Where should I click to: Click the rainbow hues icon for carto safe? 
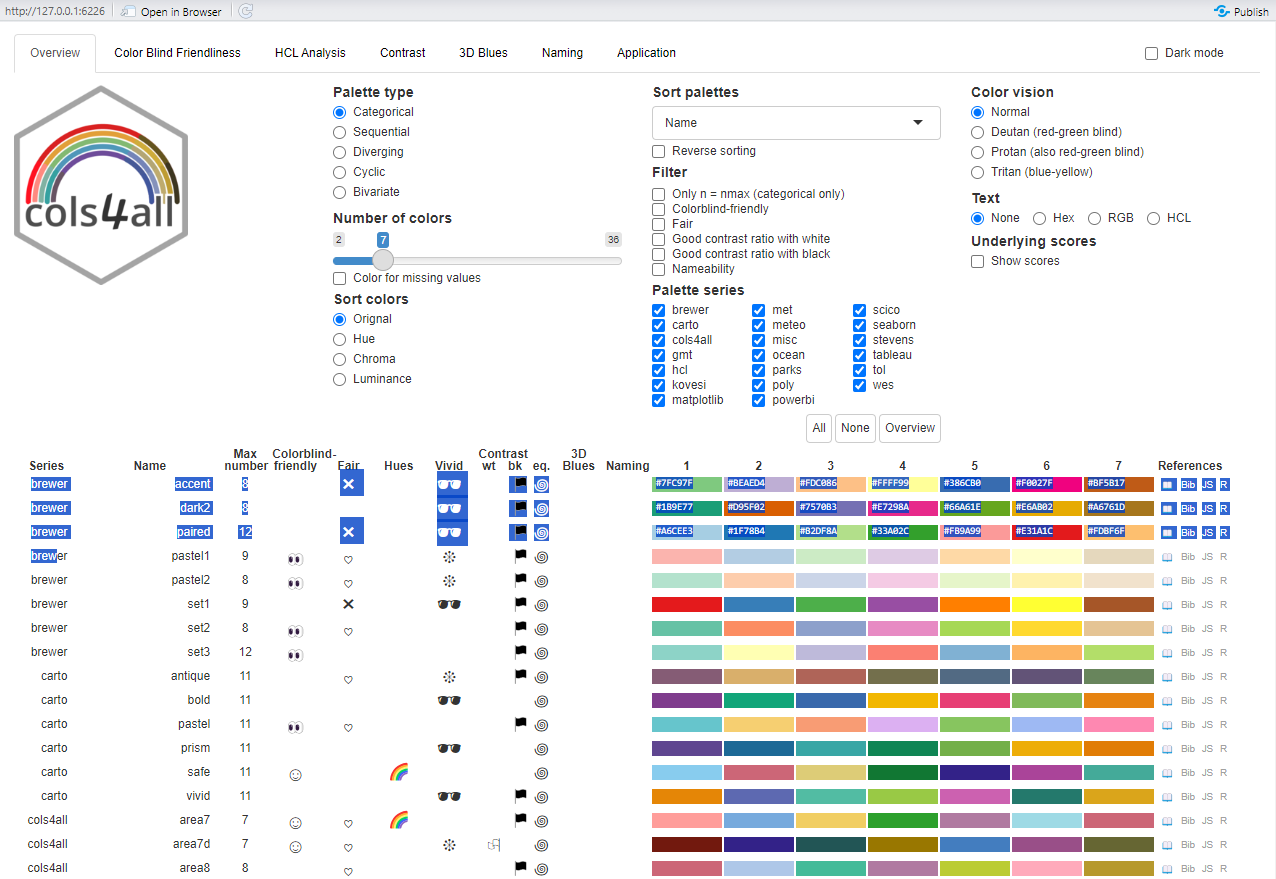398,772
